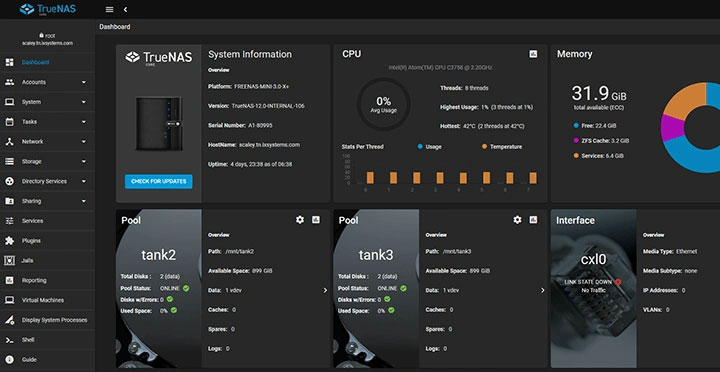
Task: Click the Reporting chart icon
Action: 9,280
